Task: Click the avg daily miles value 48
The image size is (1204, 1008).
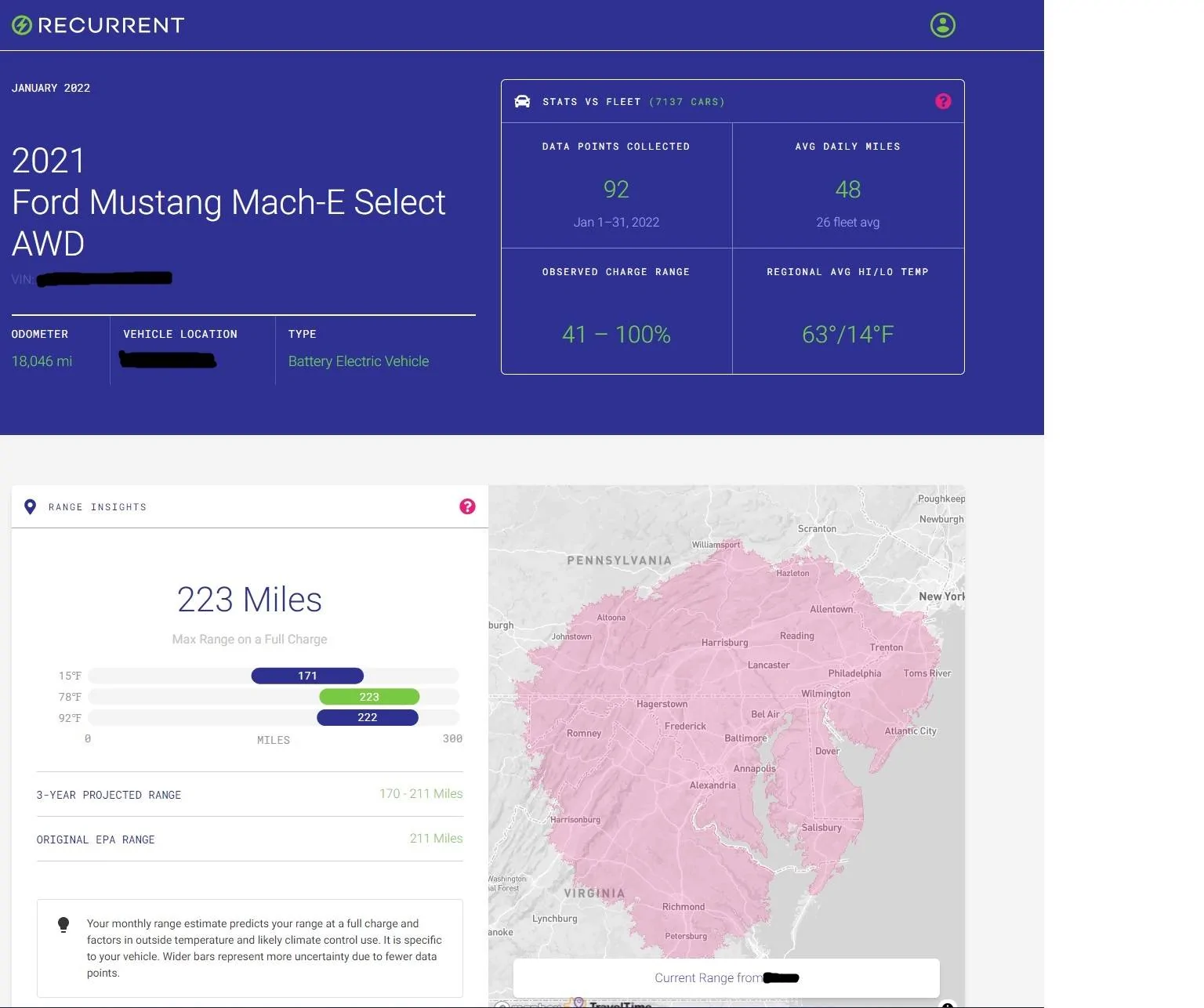Action: [x=848, y=190]
